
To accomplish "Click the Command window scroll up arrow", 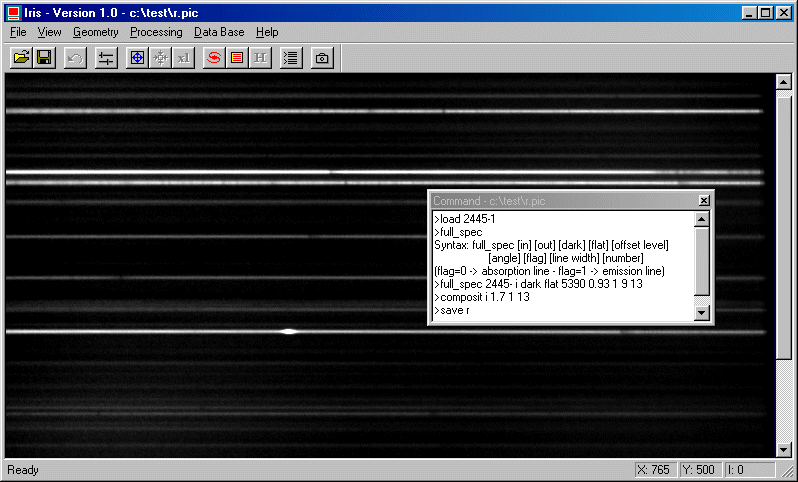I will coord(702,219).
